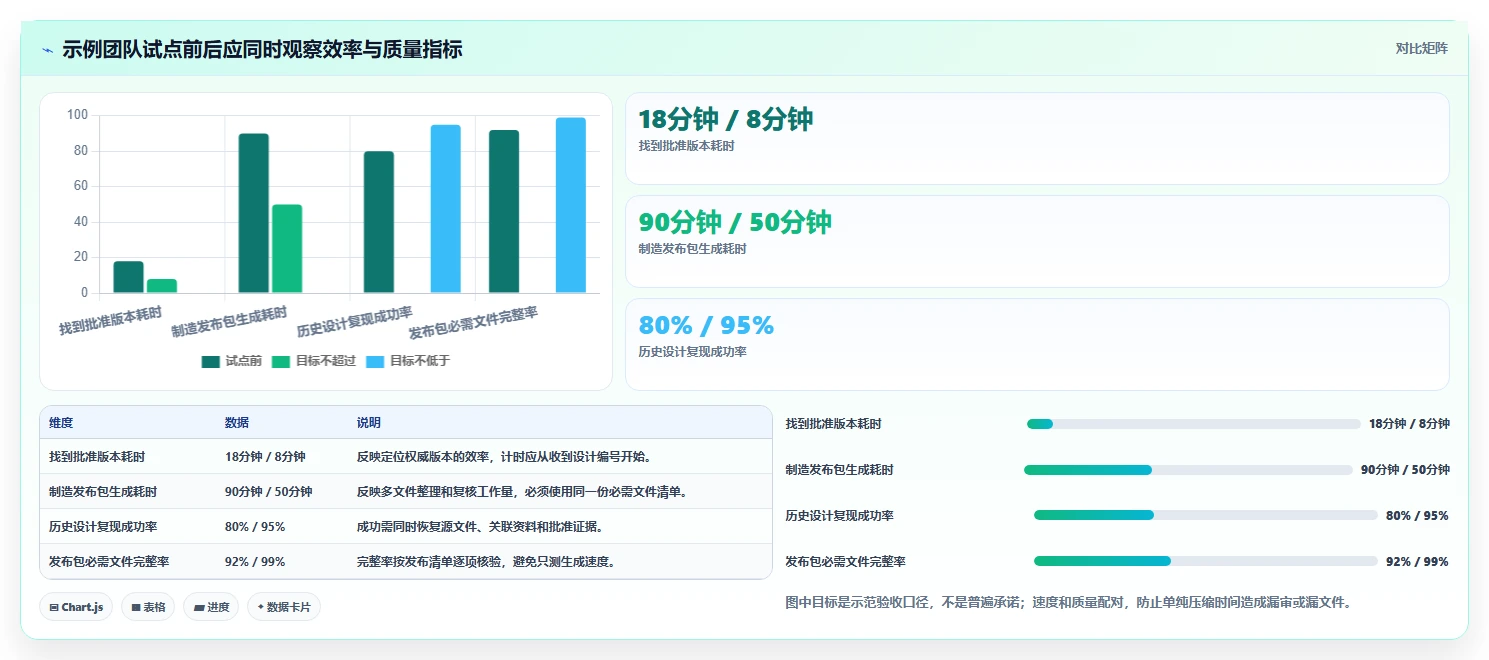Click the title 示例团队试点前后应同时观察效率与质量指标
Viewport: 1489px width, 660px height.
(262, 49)
